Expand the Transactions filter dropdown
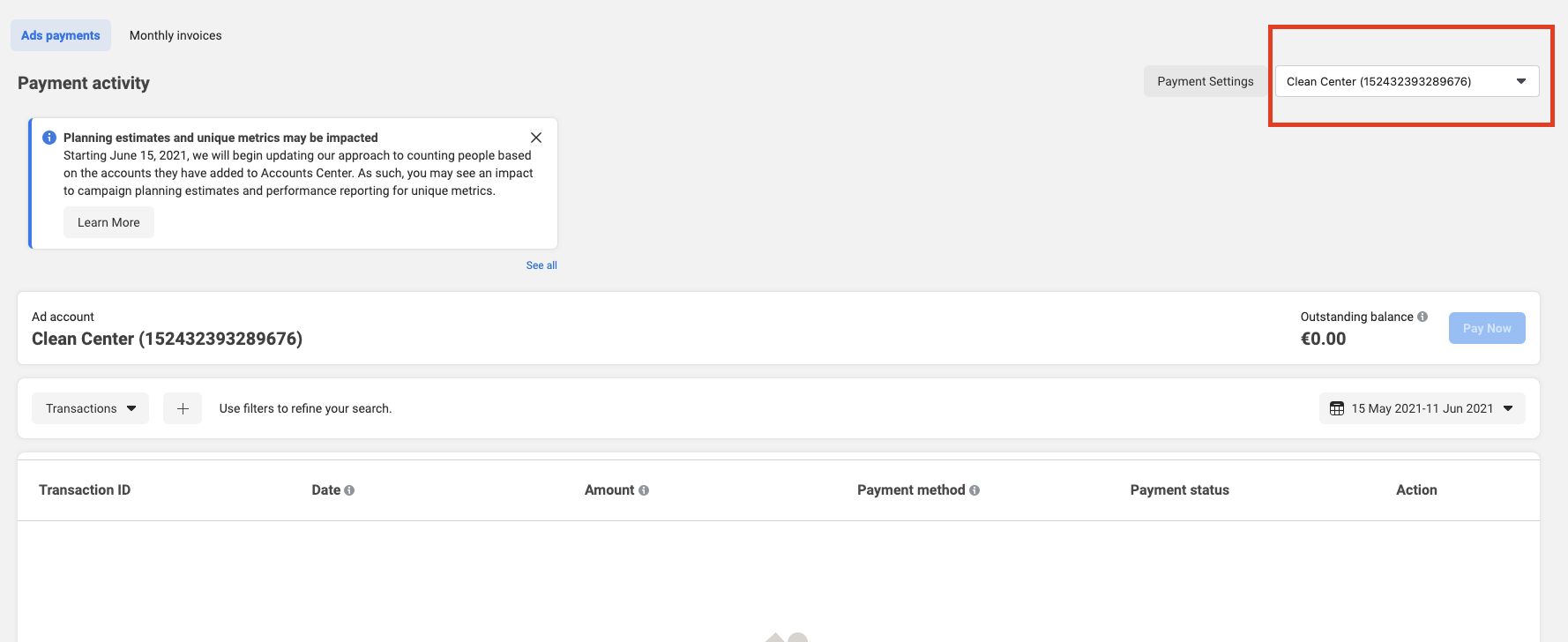This screenshot has width=1568, height=642. pyautogui.click(x=90, y=408)
